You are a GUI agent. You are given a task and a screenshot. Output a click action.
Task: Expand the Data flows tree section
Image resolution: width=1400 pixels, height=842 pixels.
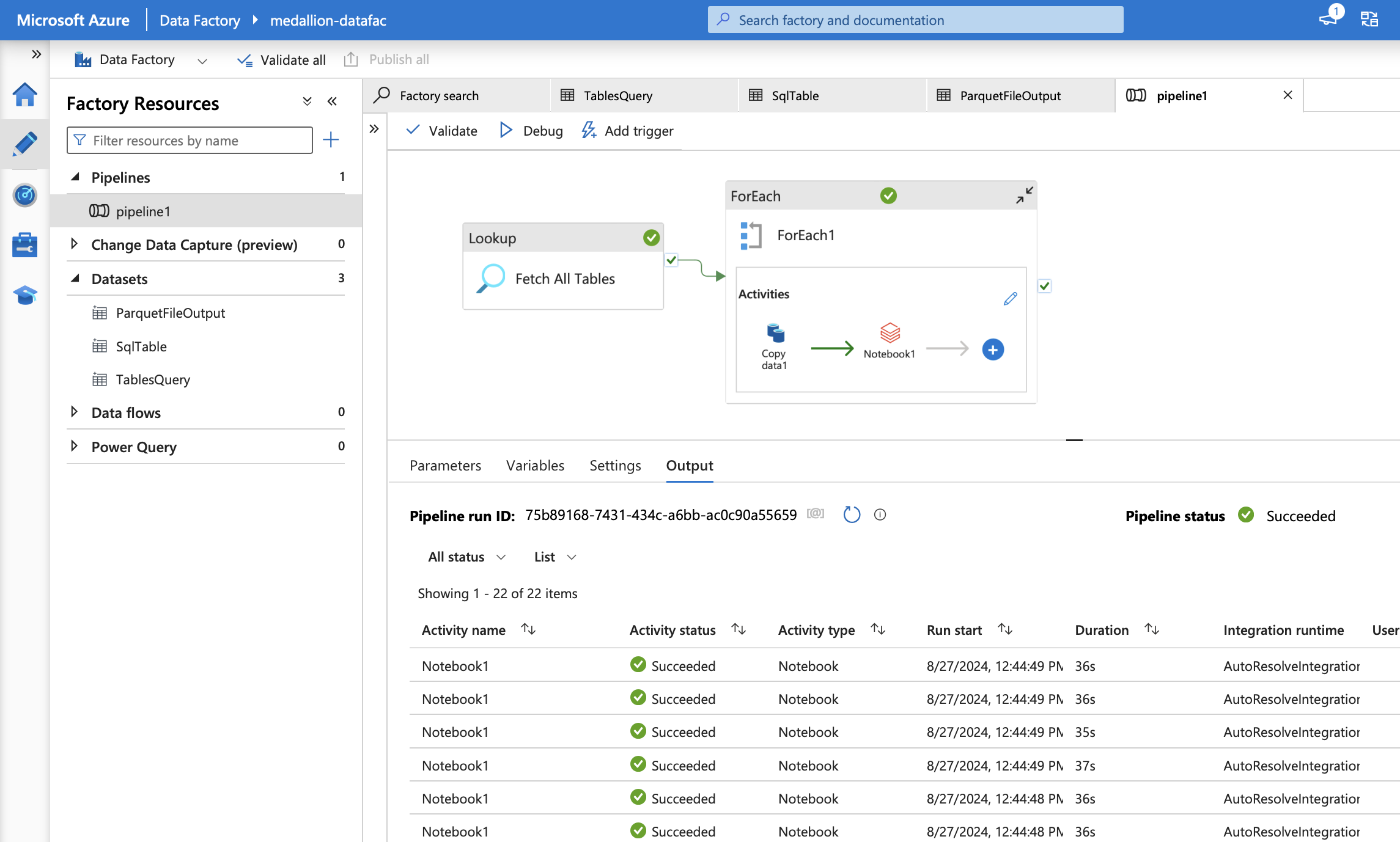[x=75, y=412]
